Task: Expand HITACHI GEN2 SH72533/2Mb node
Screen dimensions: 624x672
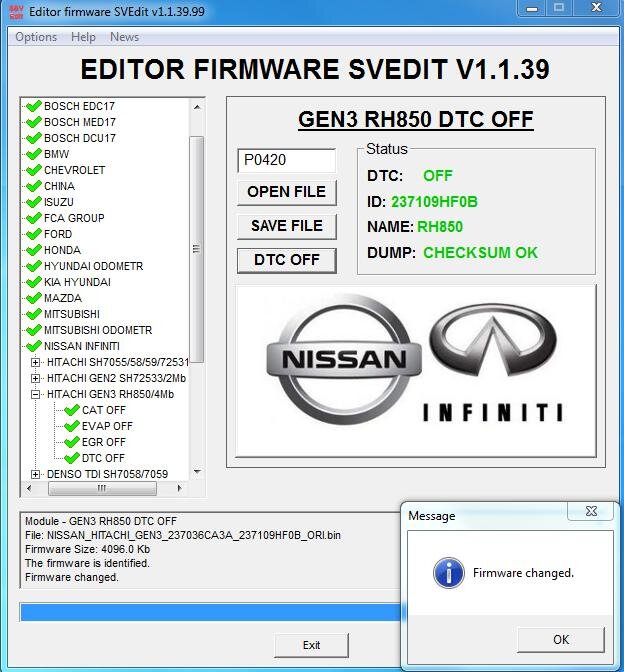Action: tap(36, 378)
